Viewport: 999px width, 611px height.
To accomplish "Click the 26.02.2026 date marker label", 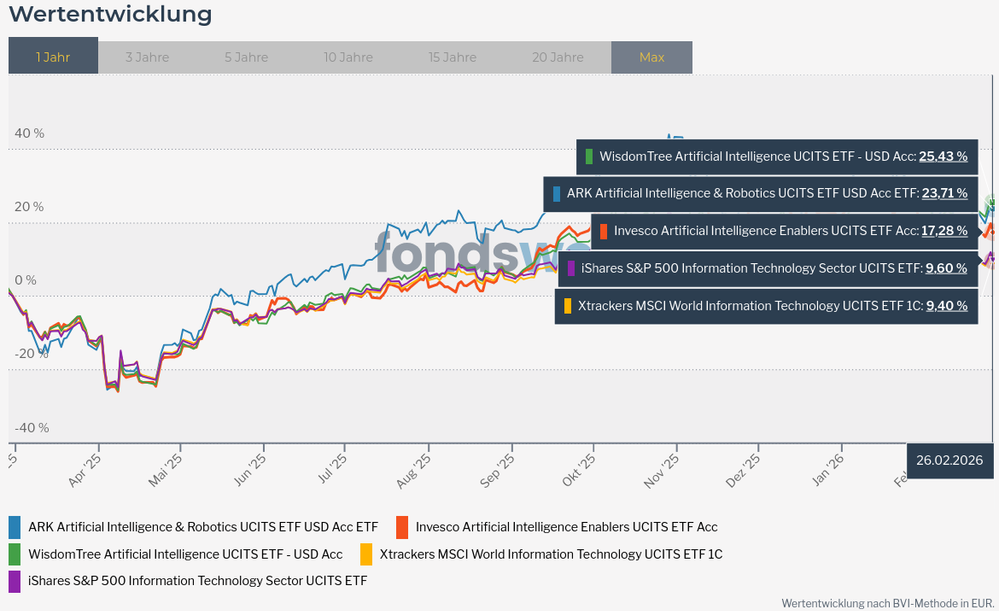I will click(949, 460).
